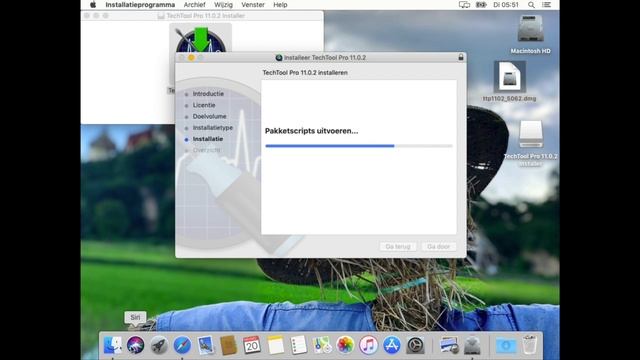The image size is (640, 360).
Task: Launch Siri from the Dock
Action: tap(135, 345)
